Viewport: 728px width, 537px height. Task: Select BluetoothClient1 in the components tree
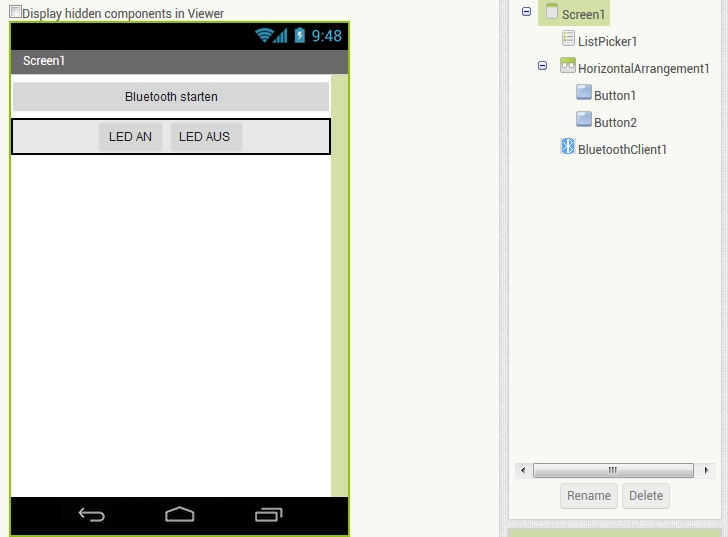coord(622,149)
